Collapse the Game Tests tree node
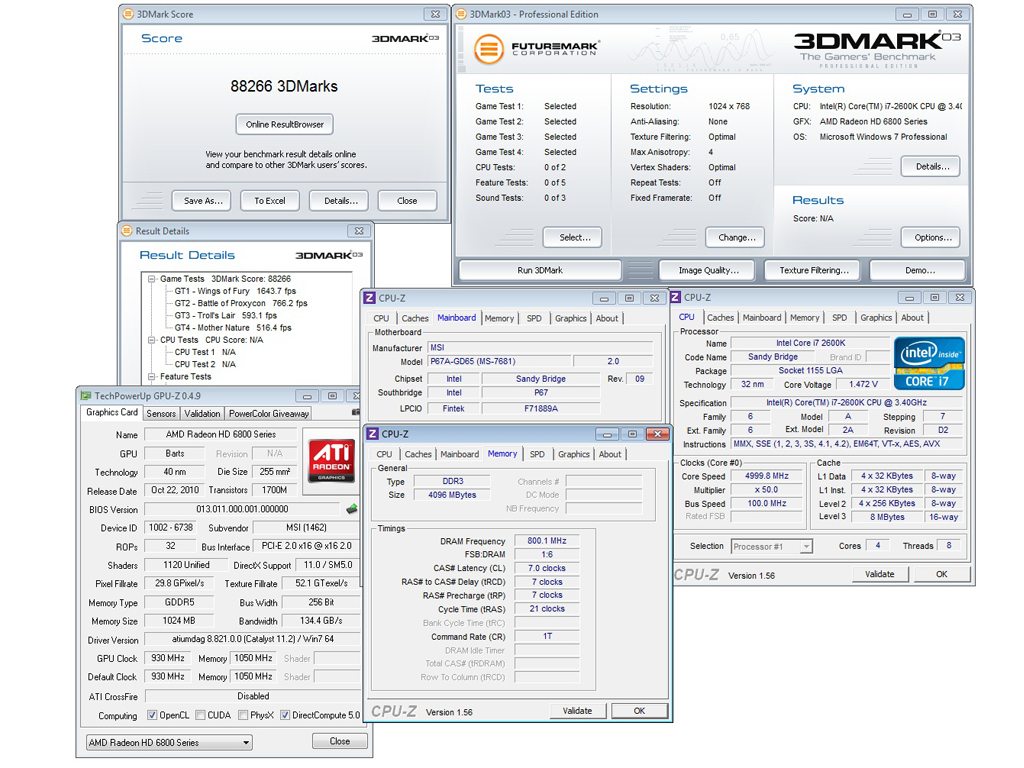This screenshot has height=768, width=1024. coord(152,279)
